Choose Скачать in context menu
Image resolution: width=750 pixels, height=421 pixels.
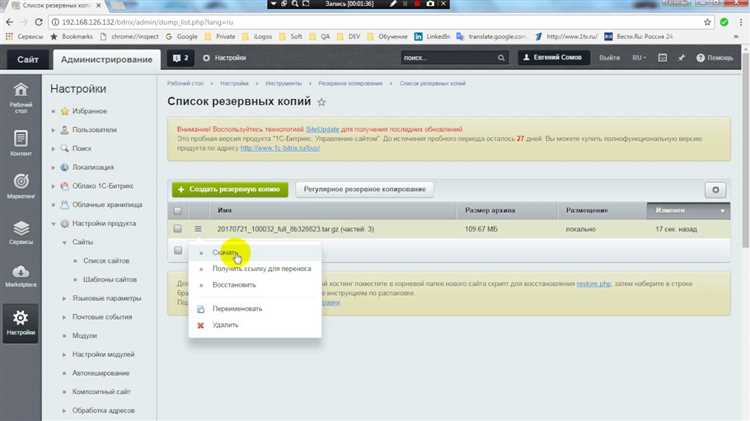coord(255,252)
